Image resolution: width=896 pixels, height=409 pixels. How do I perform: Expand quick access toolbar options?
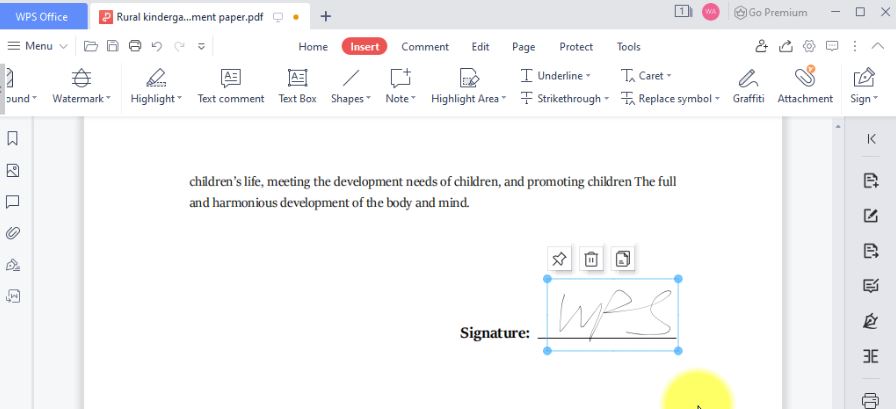click(201, 46)
